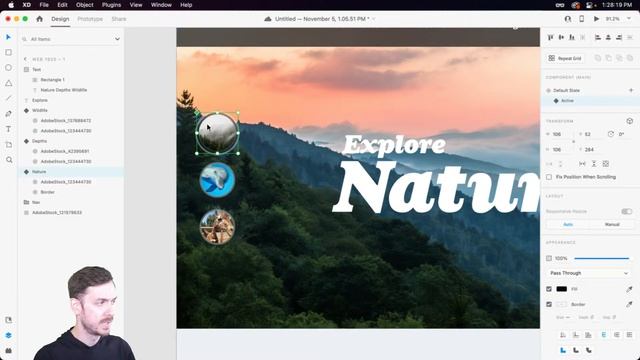
Task: Open the Plugins panel icon
Action: 9,350
